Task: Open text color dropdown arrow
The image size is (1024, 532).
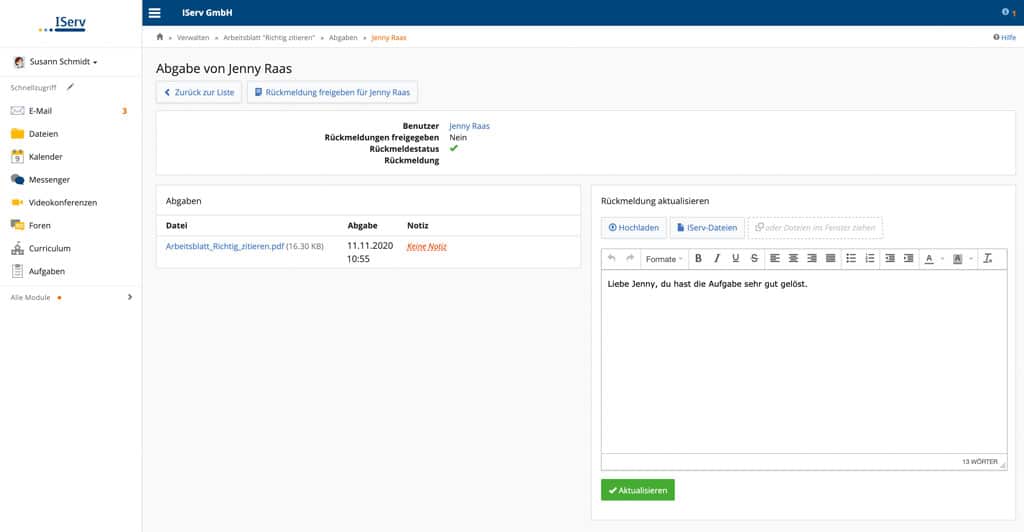Action: [x=942, y=259]
